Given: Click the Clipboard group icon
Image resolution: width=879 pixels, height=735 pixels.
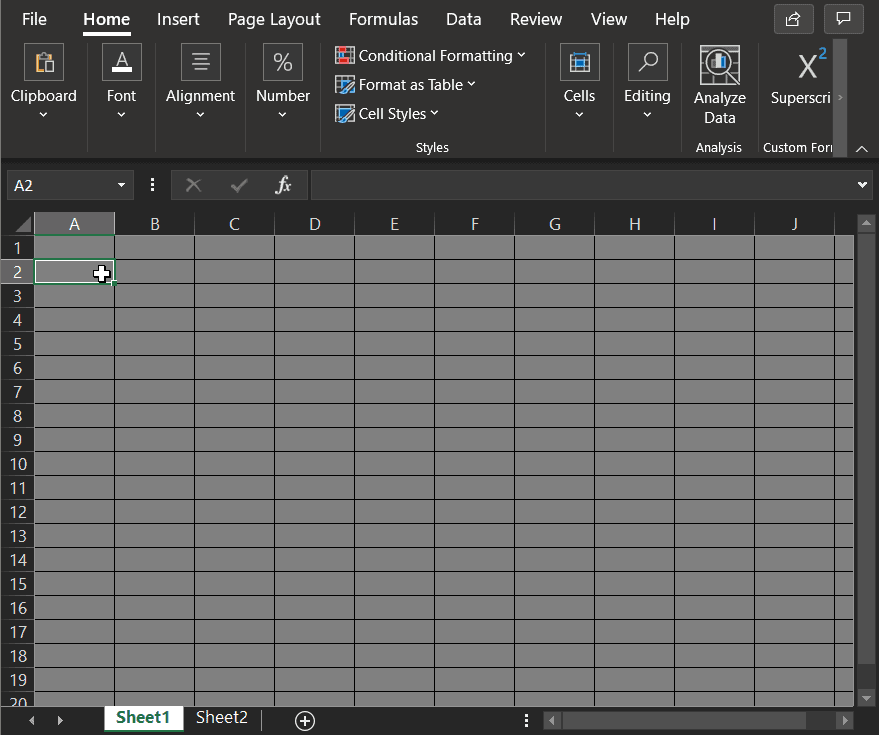Looking at the screenshot, I should point(43,61).
